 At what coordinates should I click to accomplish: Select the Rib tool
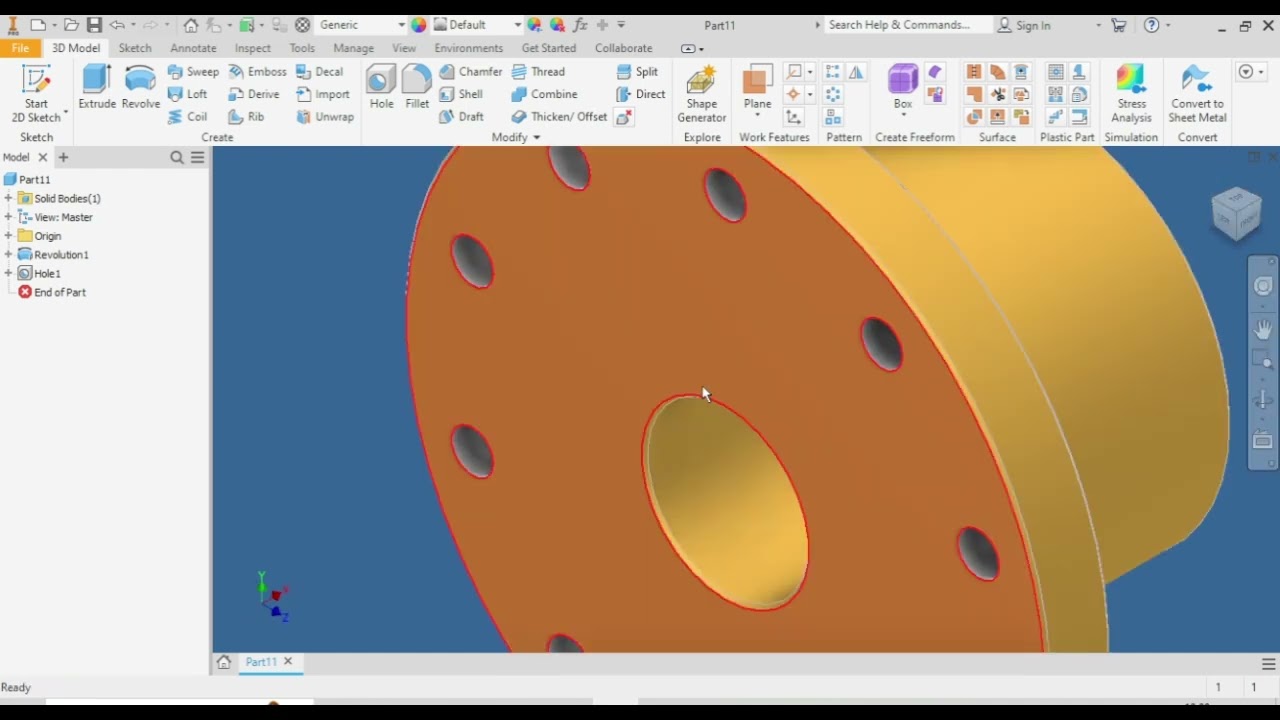[x=246, y=117]
